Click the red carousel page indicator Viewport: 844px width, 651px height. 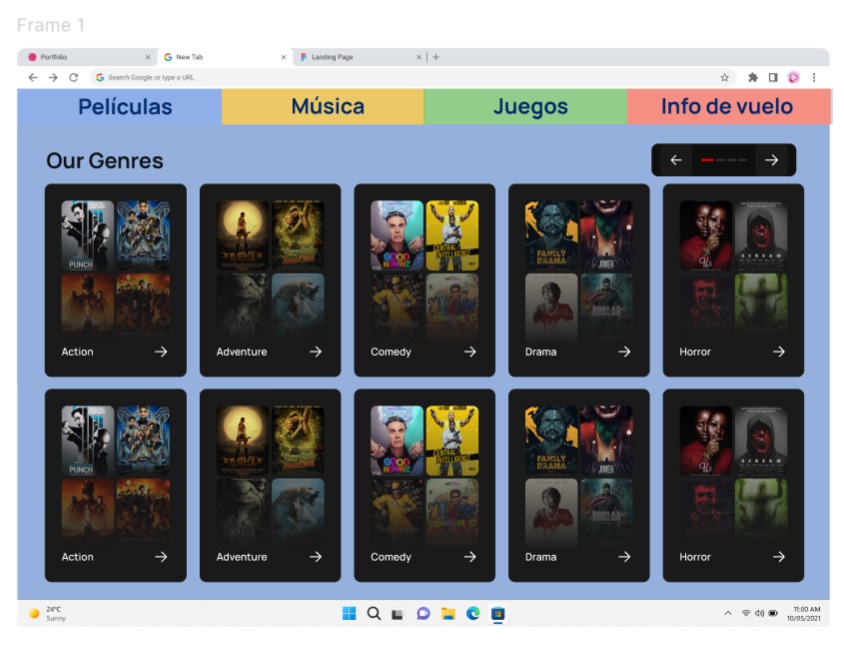(x=707, y=160)
